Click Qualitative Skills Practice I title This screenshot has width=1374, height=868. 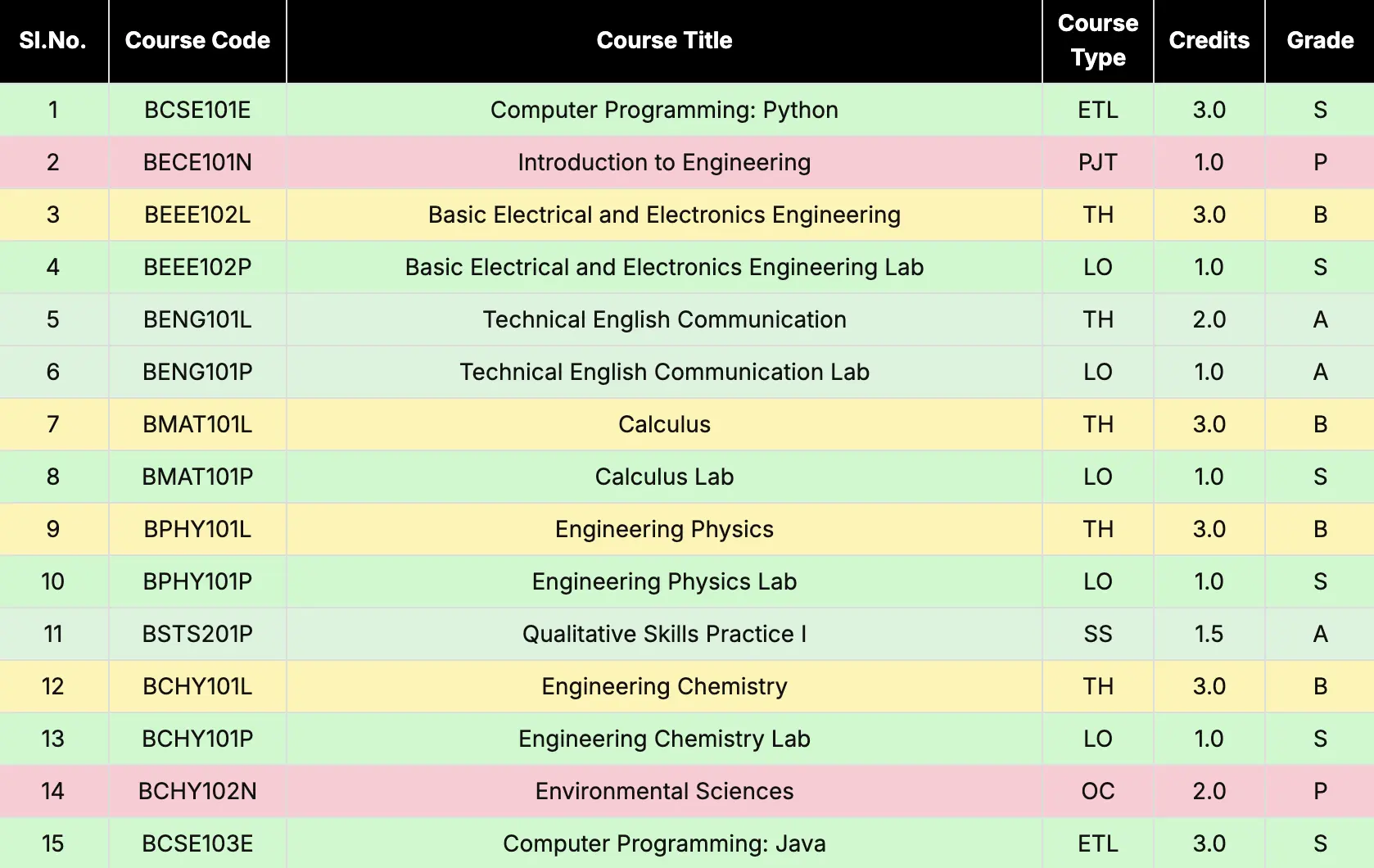[664, 634]
